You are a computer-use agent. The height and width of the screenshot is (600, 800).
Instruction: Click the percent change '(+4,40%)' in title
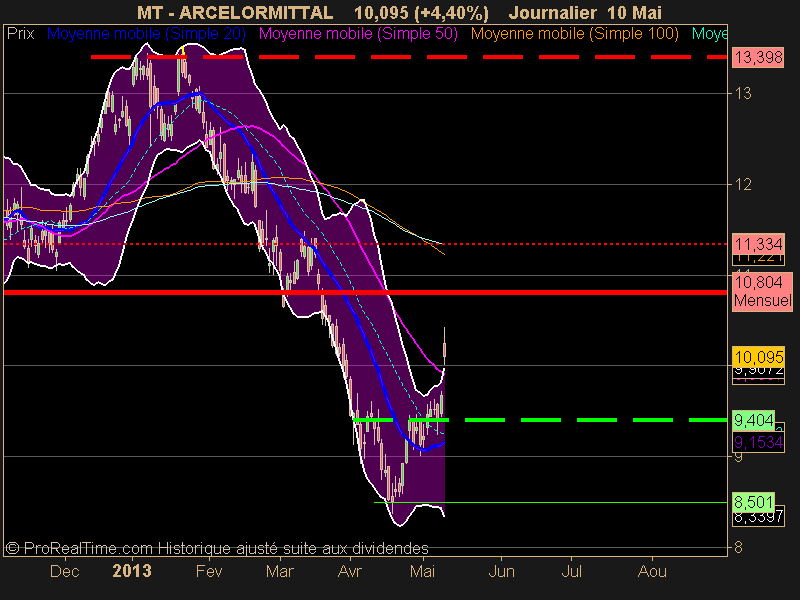pos(452,12)
